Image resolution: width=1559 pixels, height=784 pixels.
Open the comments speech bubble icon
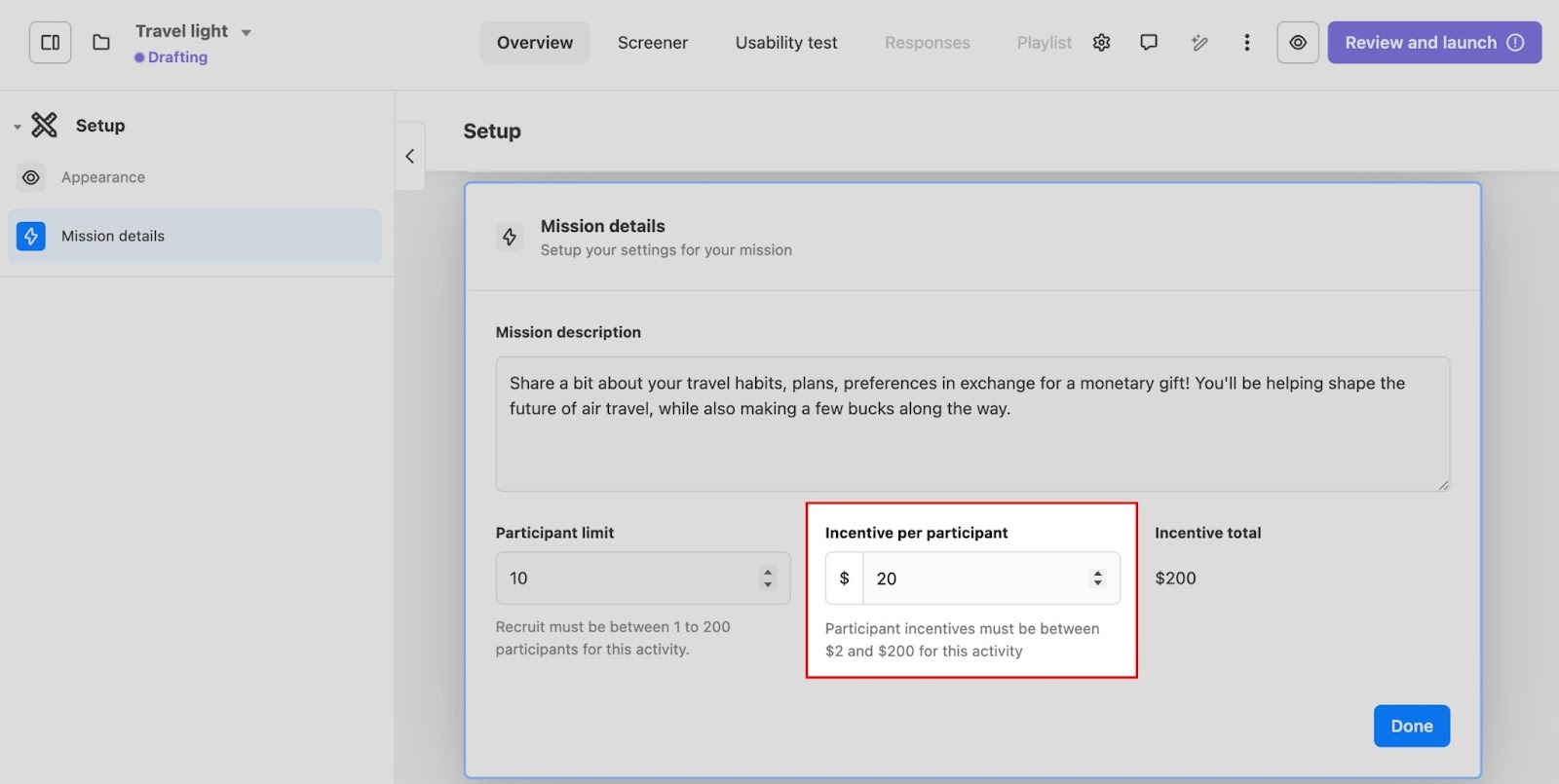(x=1149, y=43)
